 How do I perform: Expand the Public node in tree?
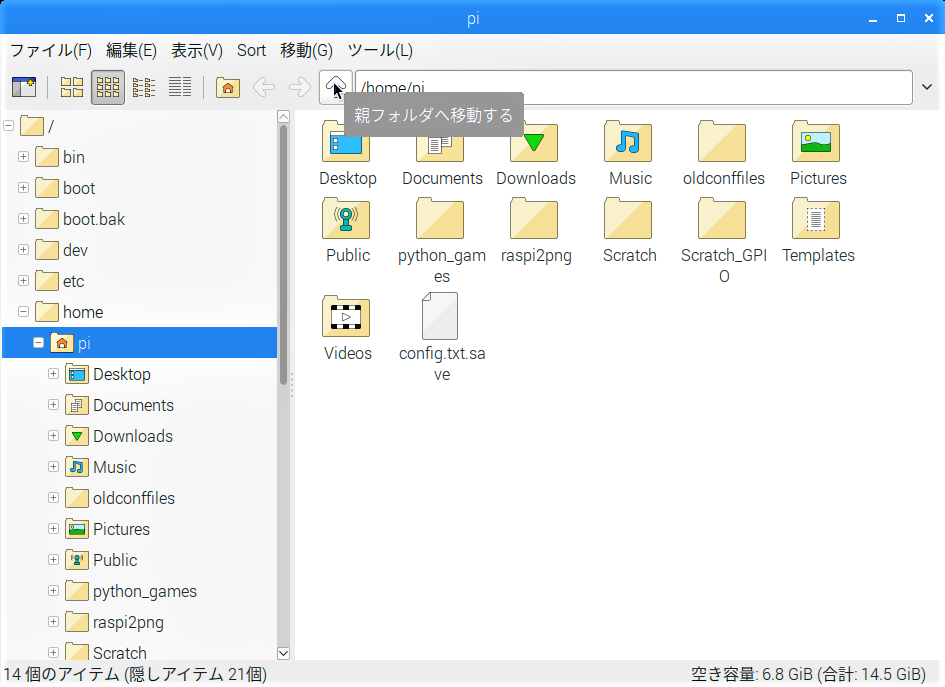coord(54,560)
